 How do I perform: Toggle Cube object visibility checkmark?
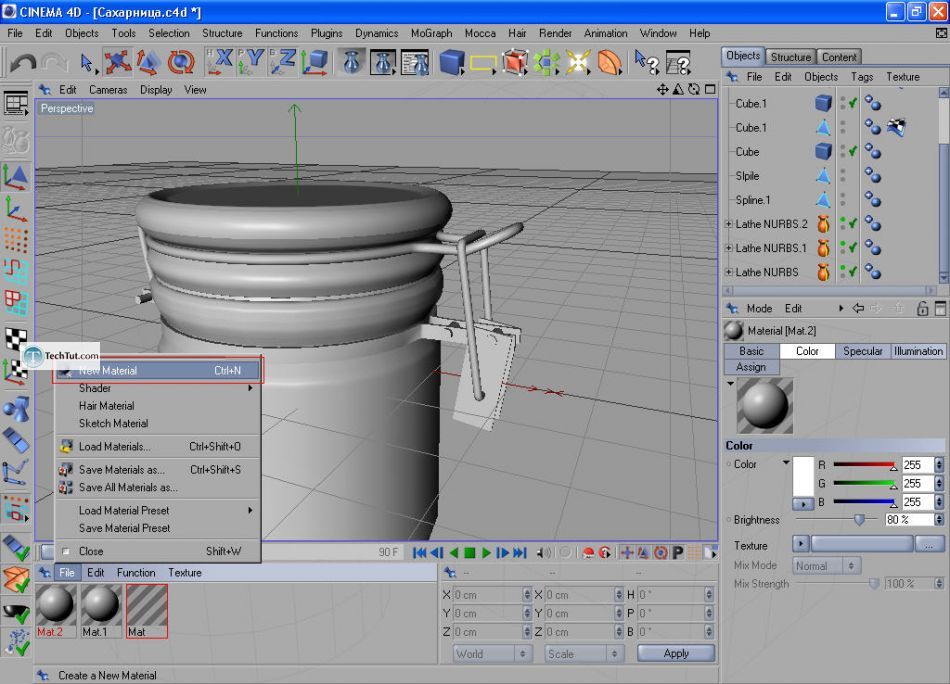click(x=852, y=151)
